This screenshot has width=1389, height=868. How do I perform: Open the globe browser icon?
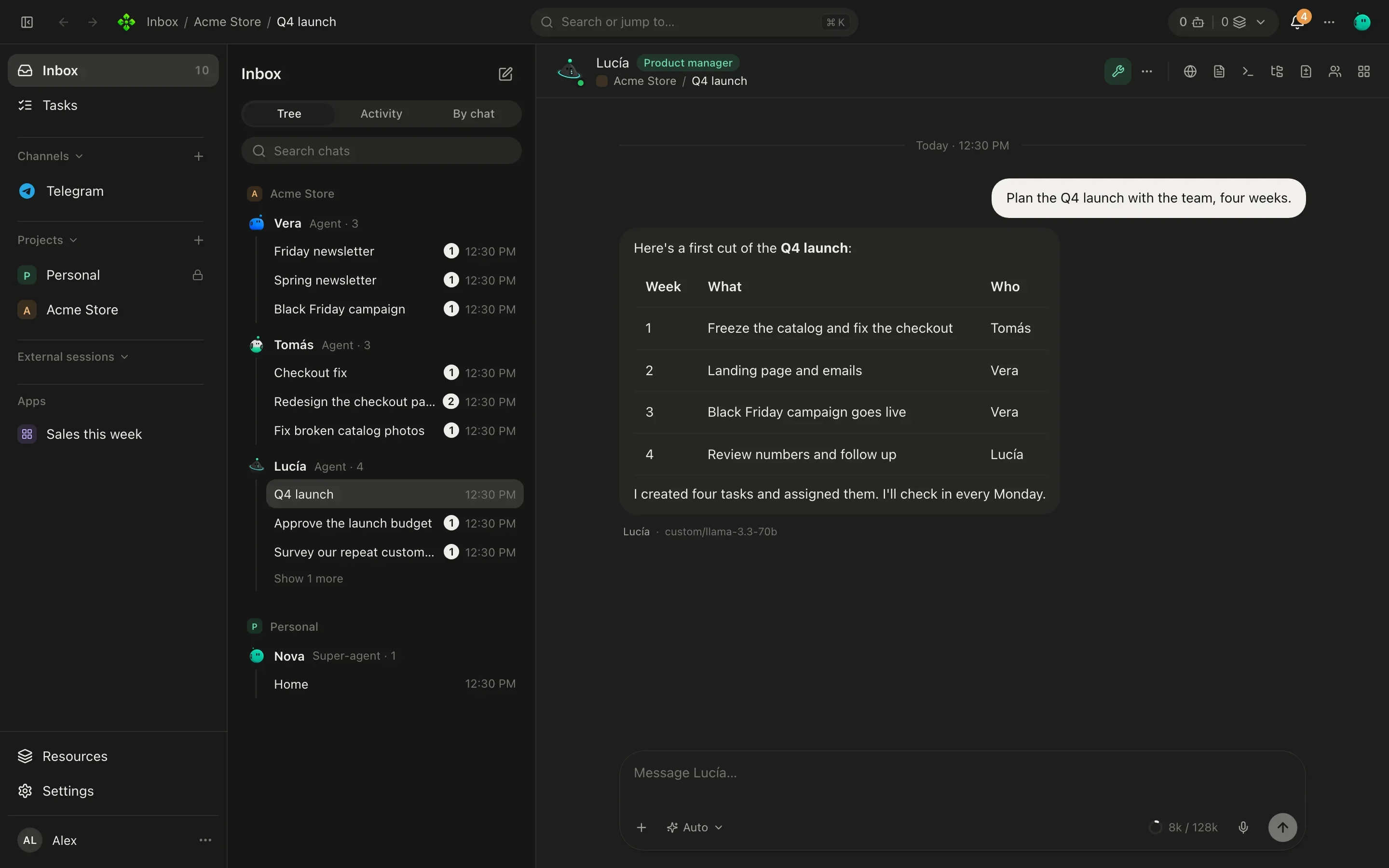(x=1190, y=71)
